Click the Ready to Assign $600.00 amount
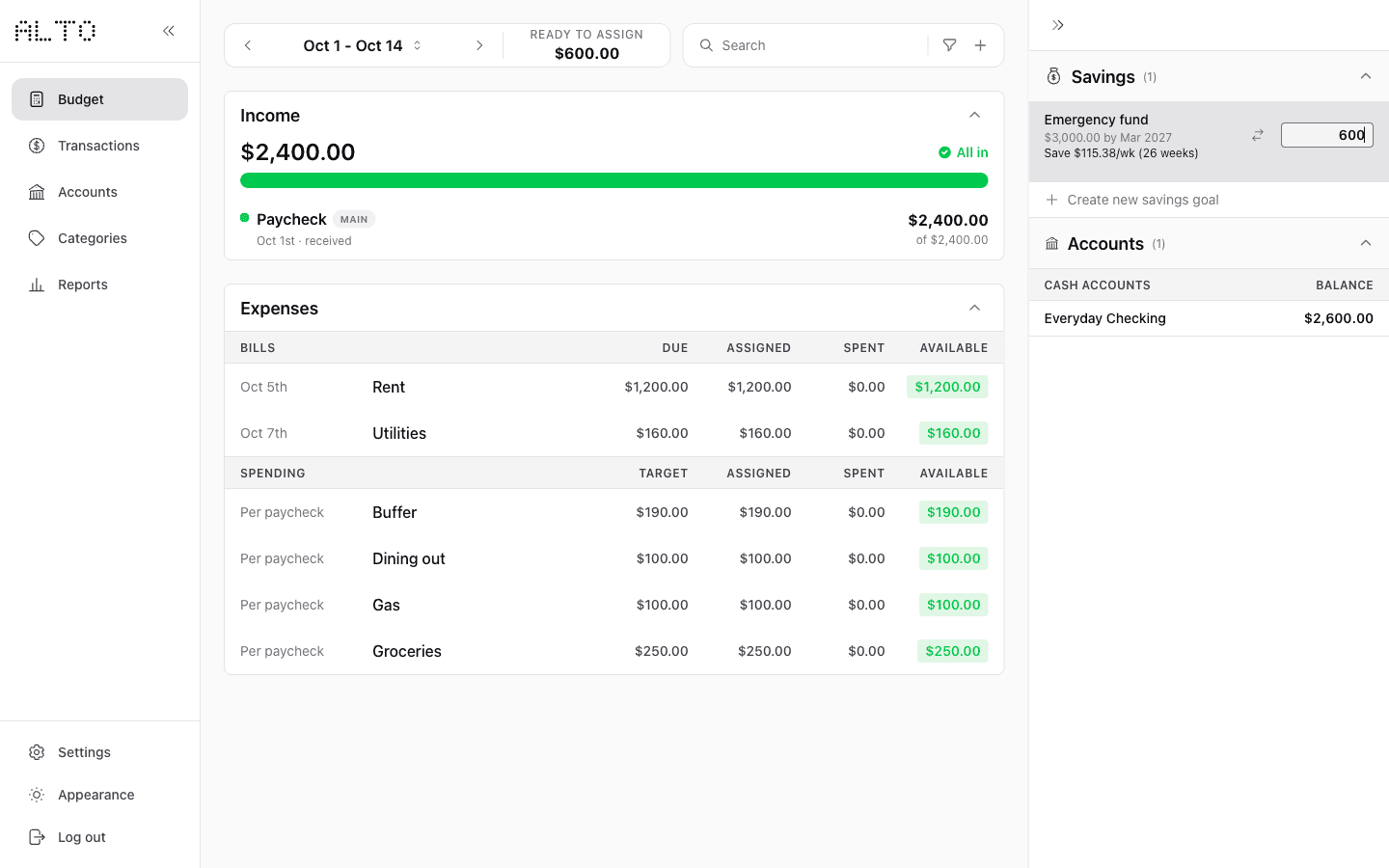Viewport: 1389px width, 868px height. 586,53
